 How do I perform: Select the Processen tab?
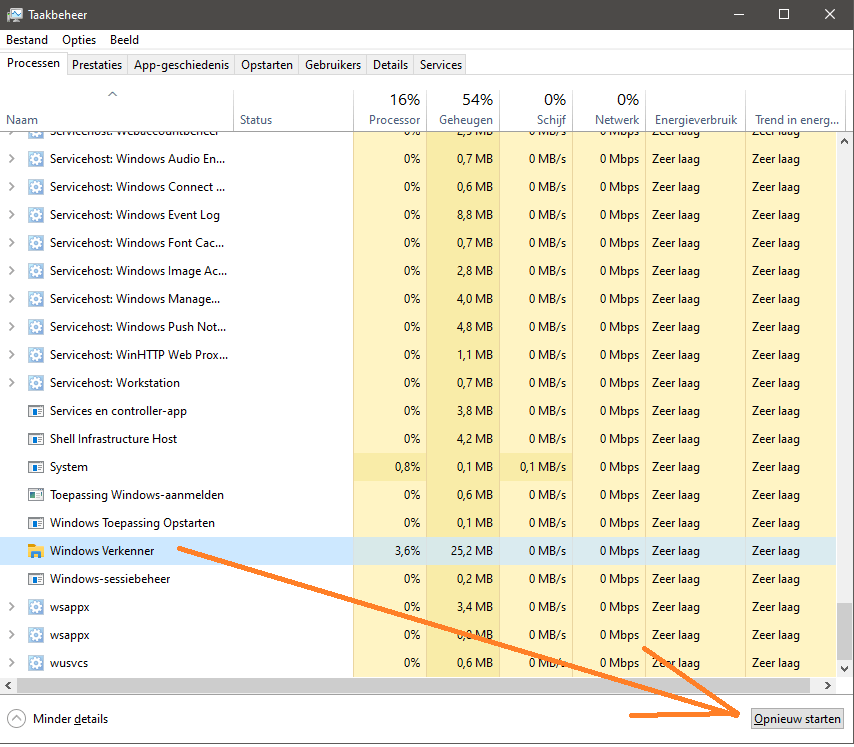coord(33,63)
